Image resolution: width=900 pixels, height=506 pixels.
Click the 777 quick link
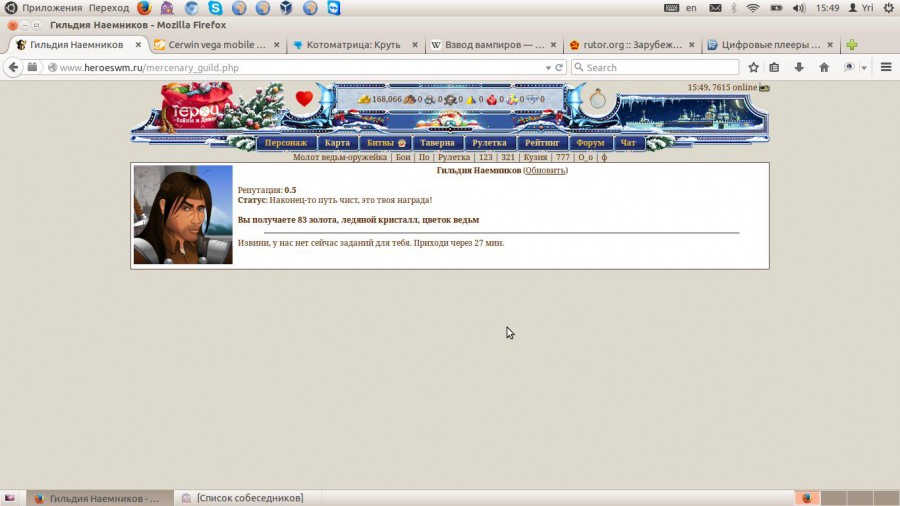click(562, 157)
